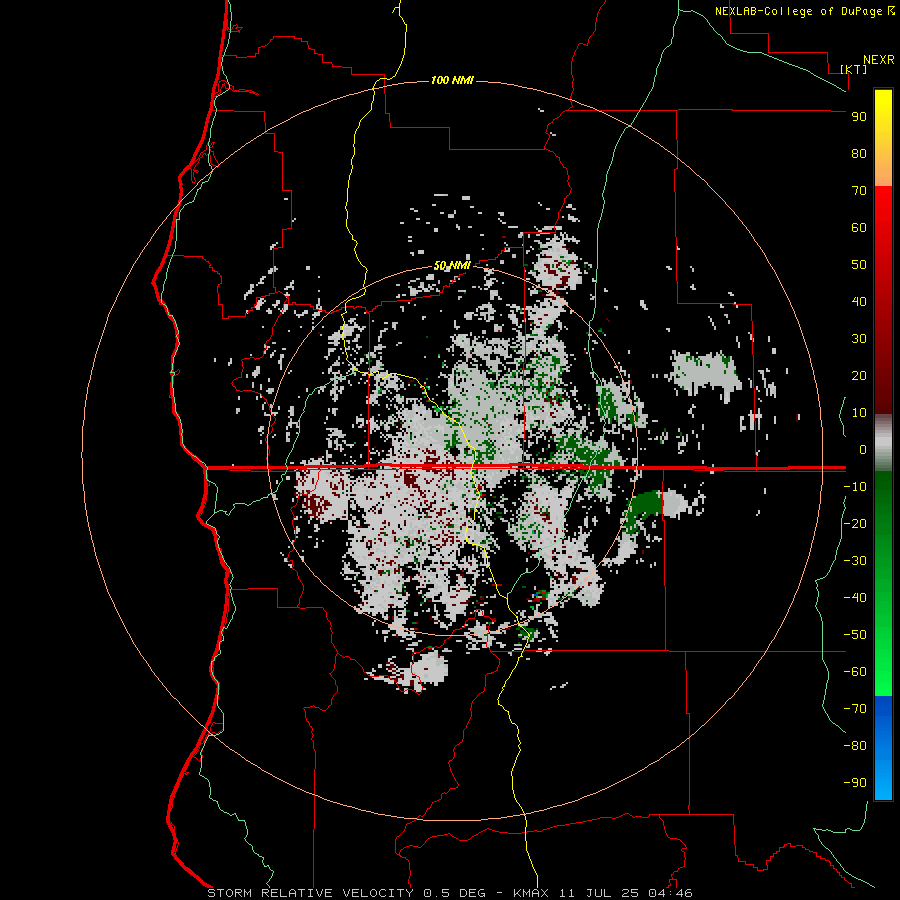Click the -10 value on the velocity scale

tap(855, 487)
